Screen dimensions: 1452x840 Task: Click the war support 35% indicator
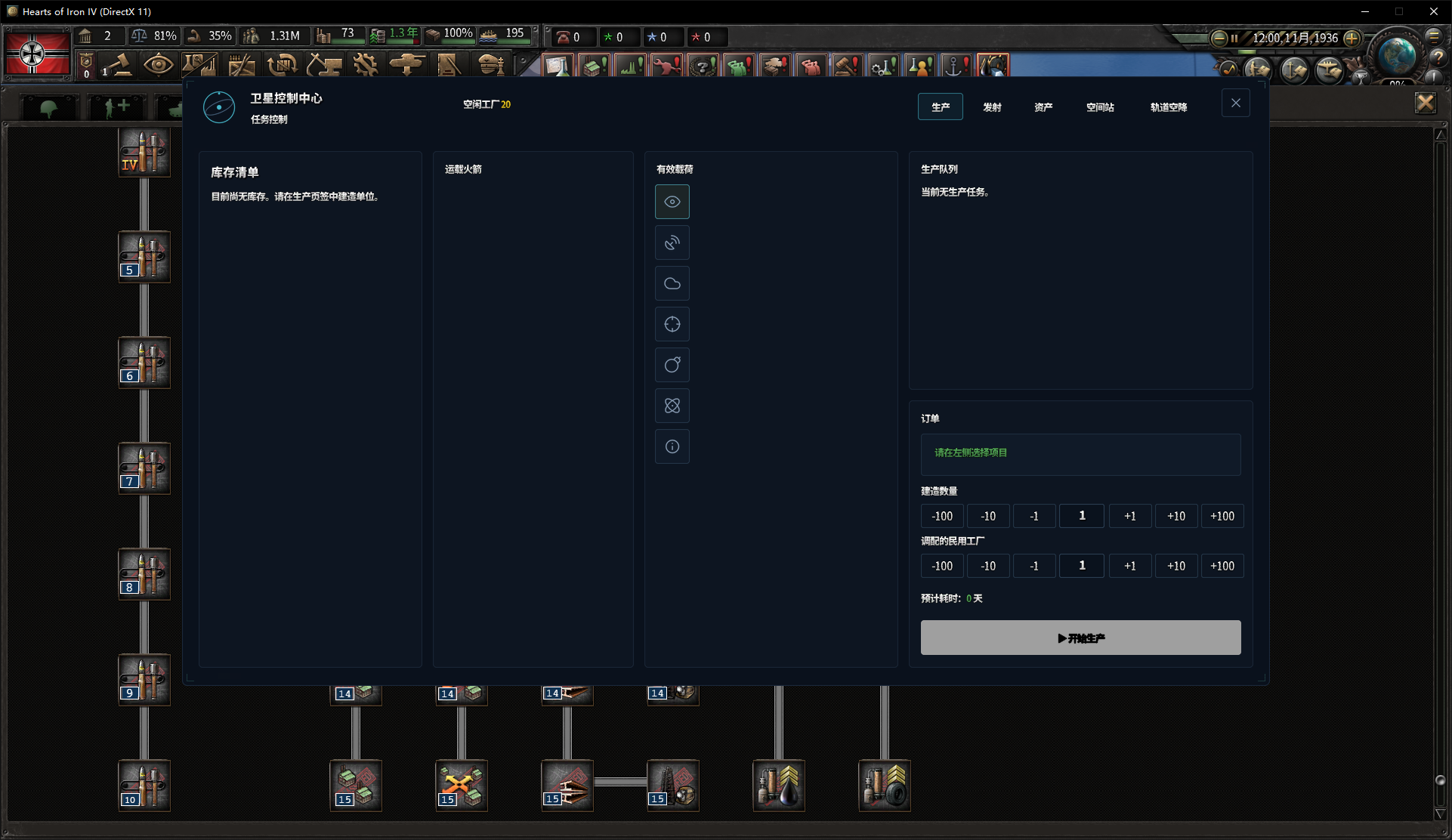click(x=209, y=36)
